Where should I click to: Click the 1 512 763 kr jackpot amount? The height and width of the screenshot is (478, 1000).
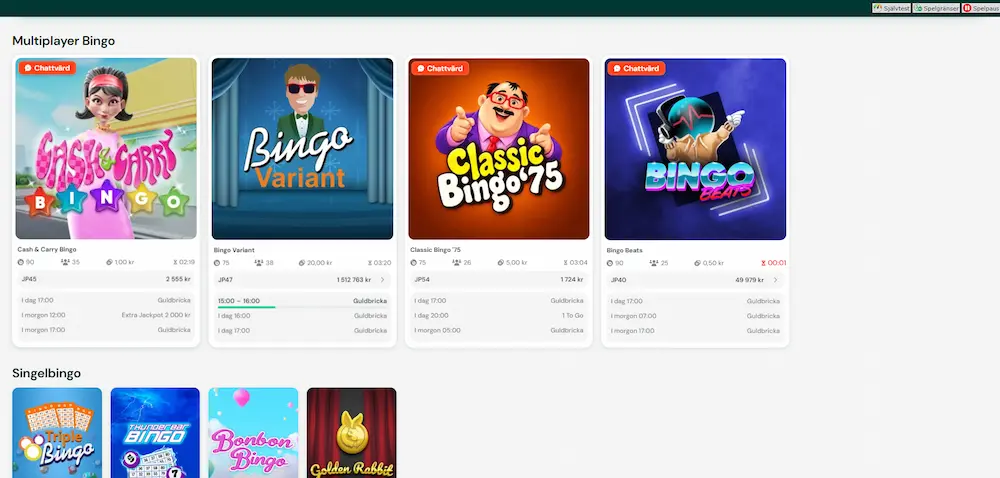click(x=354, y=280)
